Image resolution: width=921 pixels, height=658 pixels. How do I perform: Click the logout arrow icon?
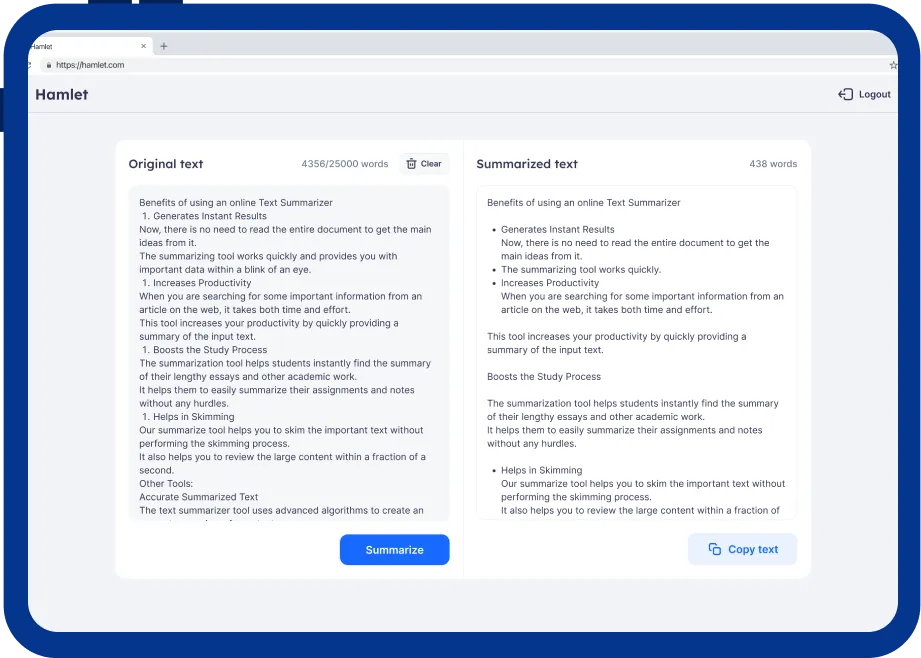tap(845, 95)
